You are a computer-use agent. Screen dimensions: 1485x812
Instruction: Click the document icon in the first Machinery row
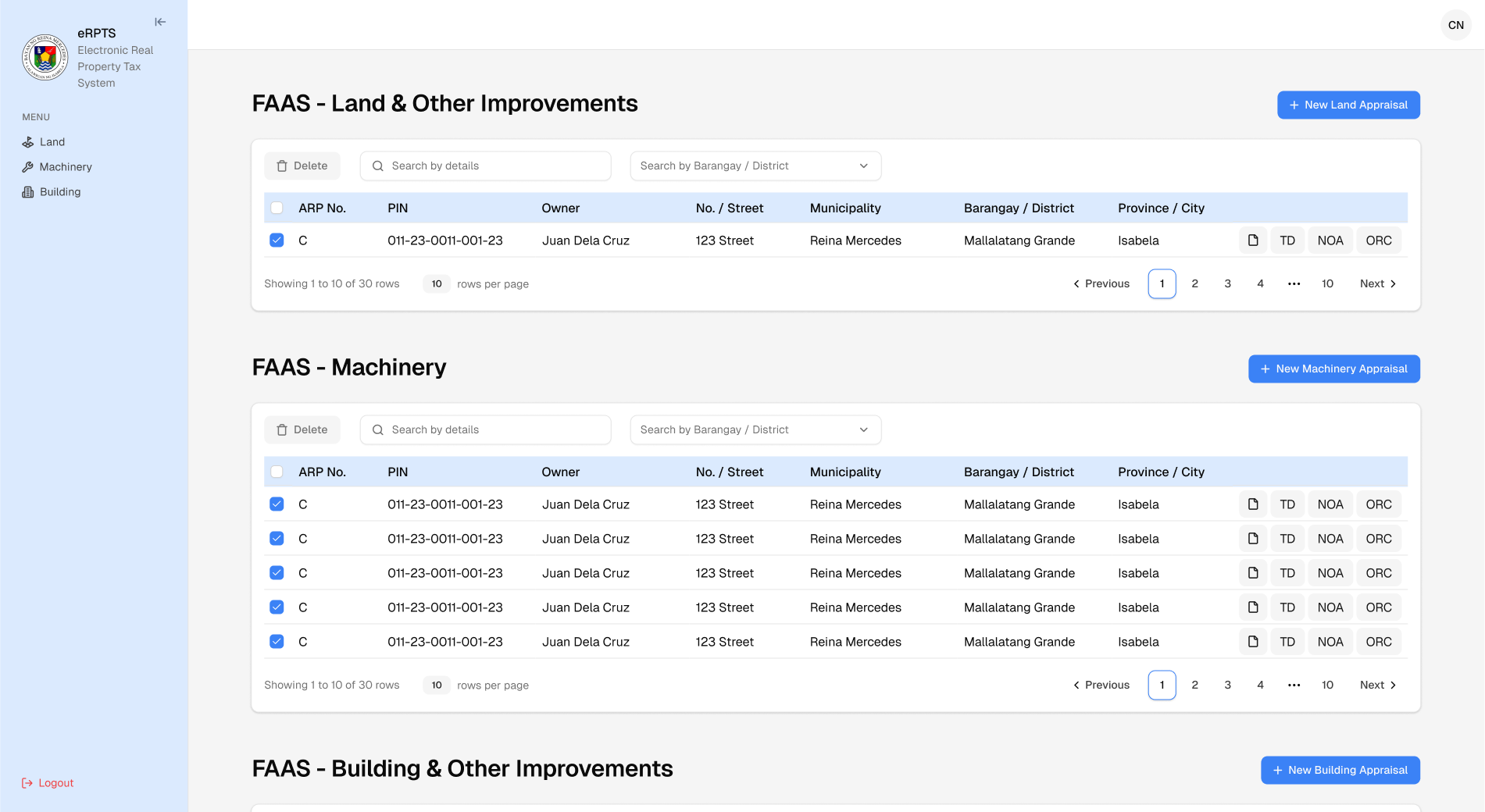[x=1252, y=504]
